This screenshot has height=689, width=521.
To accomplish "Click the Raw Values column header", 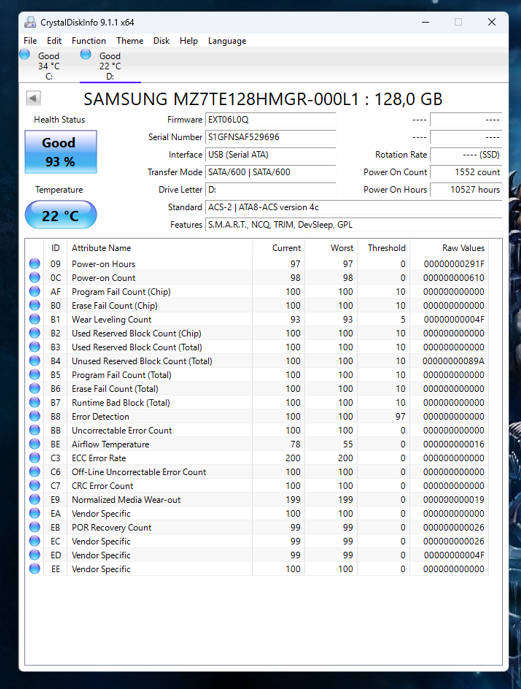I will tap(463, 248).
